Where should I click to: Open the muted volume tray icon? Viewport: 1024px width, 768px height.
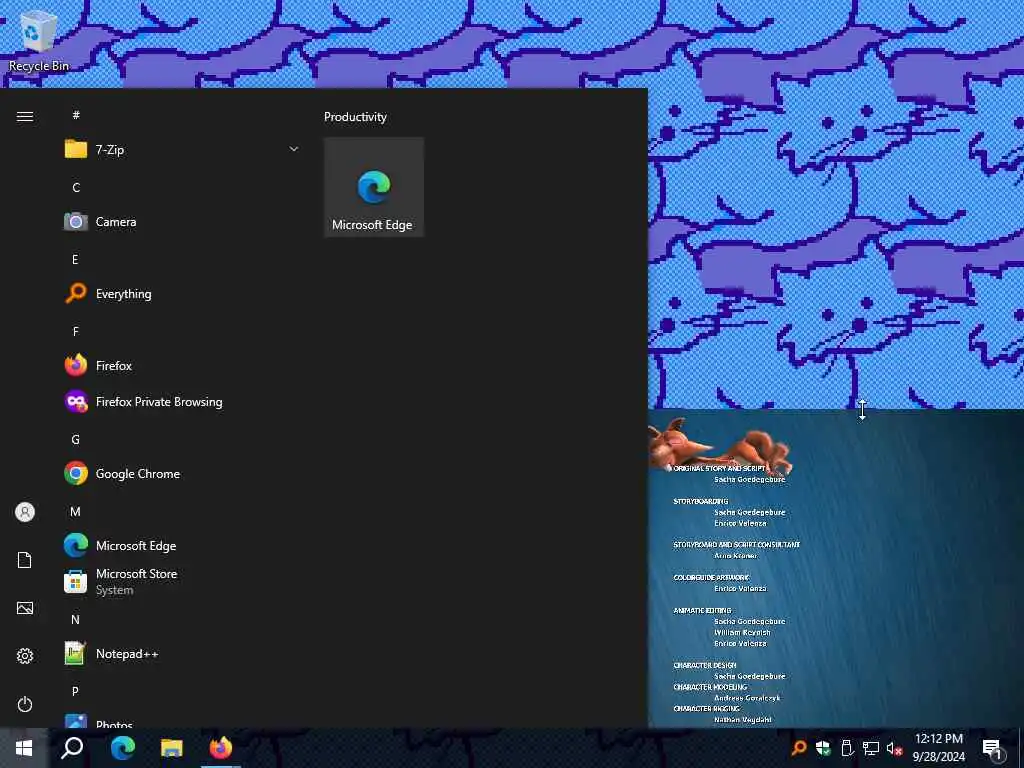click(x=894, y=748)
